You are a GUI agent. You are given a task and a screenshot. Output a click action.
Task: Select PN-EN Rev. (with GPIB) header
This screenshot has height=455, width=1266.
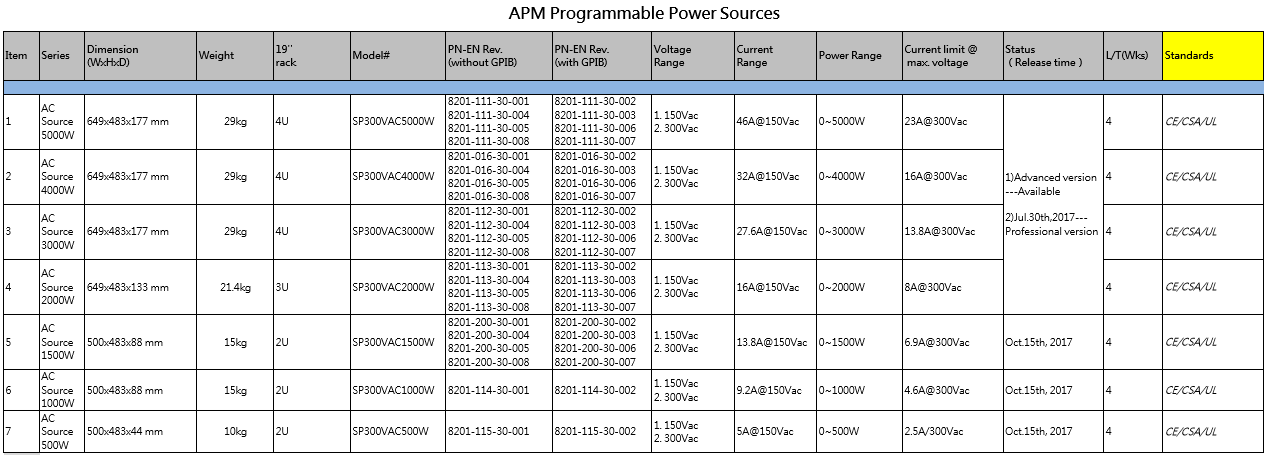pyautogui.click(x=601, y=56)
